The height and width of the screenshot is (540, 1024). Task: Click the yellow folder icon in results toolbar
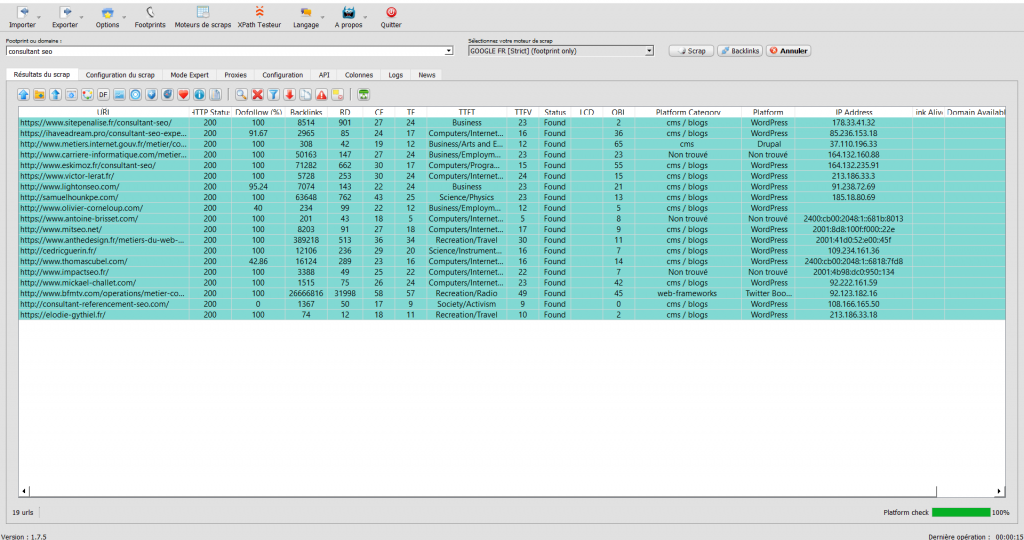(x=39, y=95)
